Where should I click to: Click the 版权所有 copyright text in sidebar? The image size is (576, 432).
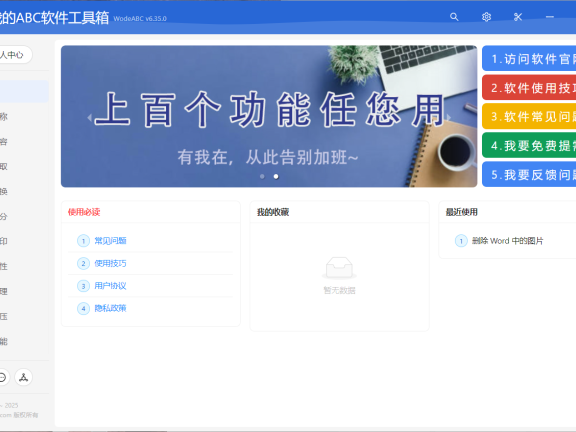pos(26,415)
